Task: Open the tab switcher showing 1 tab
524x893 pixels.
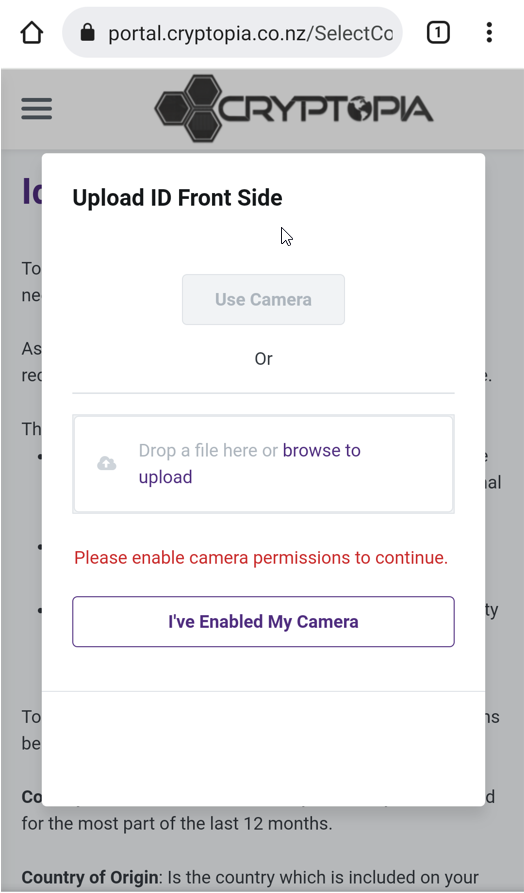Action: pyautogui.click(x=438, y=33)
